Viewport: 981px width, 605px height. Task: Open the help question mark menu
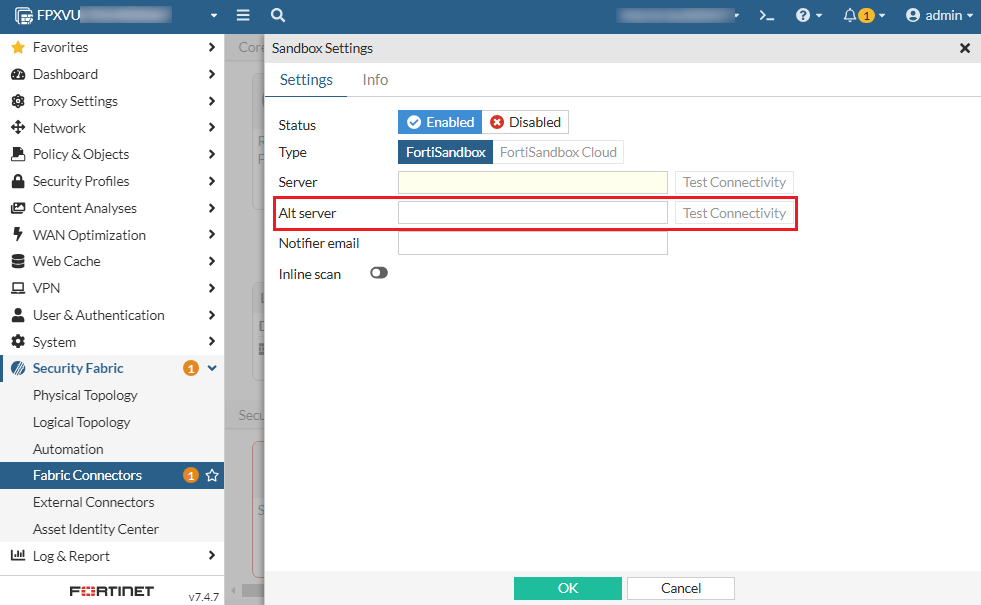click(x=808, y=15)
